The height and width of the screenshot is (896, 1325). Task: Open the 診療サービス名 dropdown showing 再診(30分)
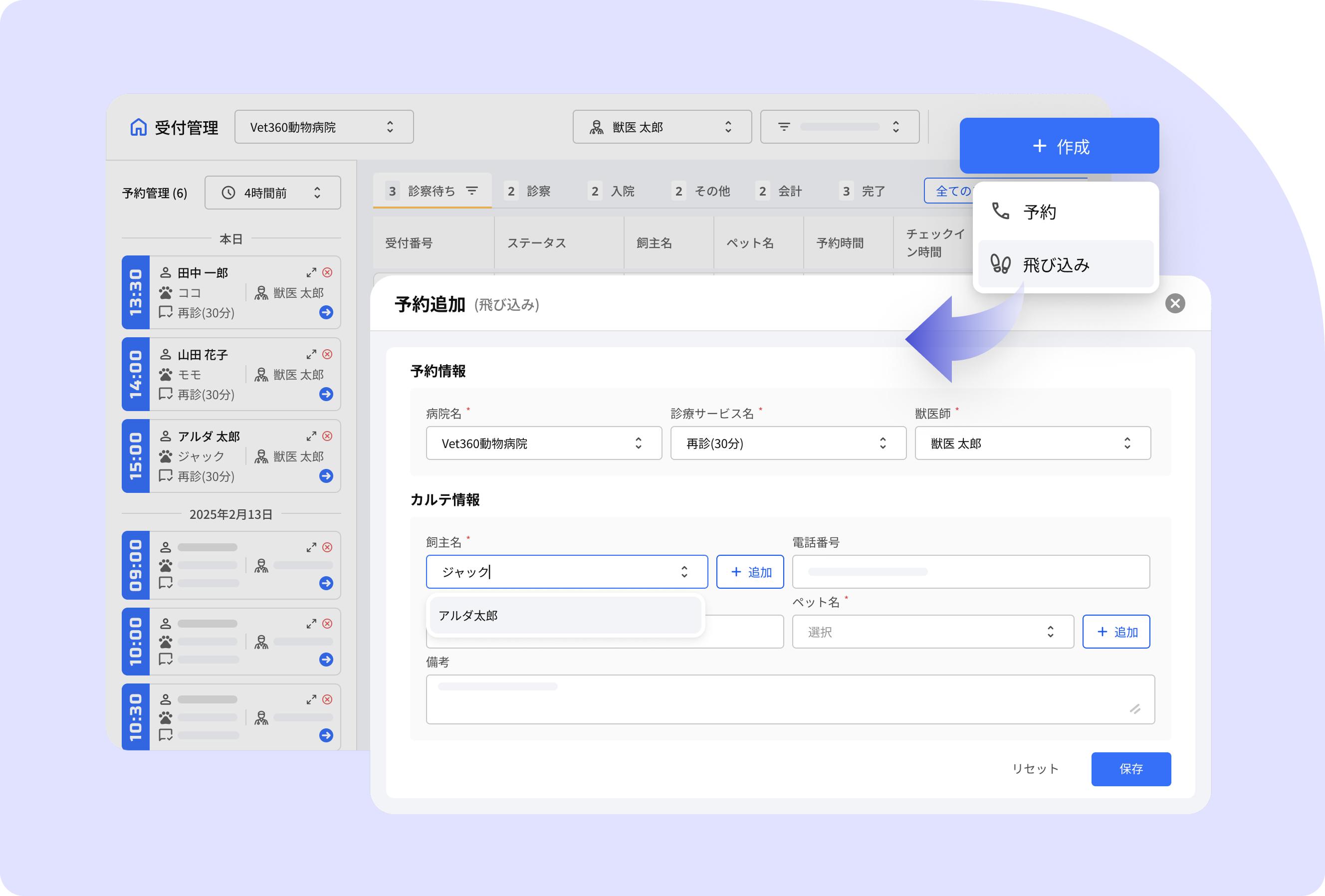point(788,443)
